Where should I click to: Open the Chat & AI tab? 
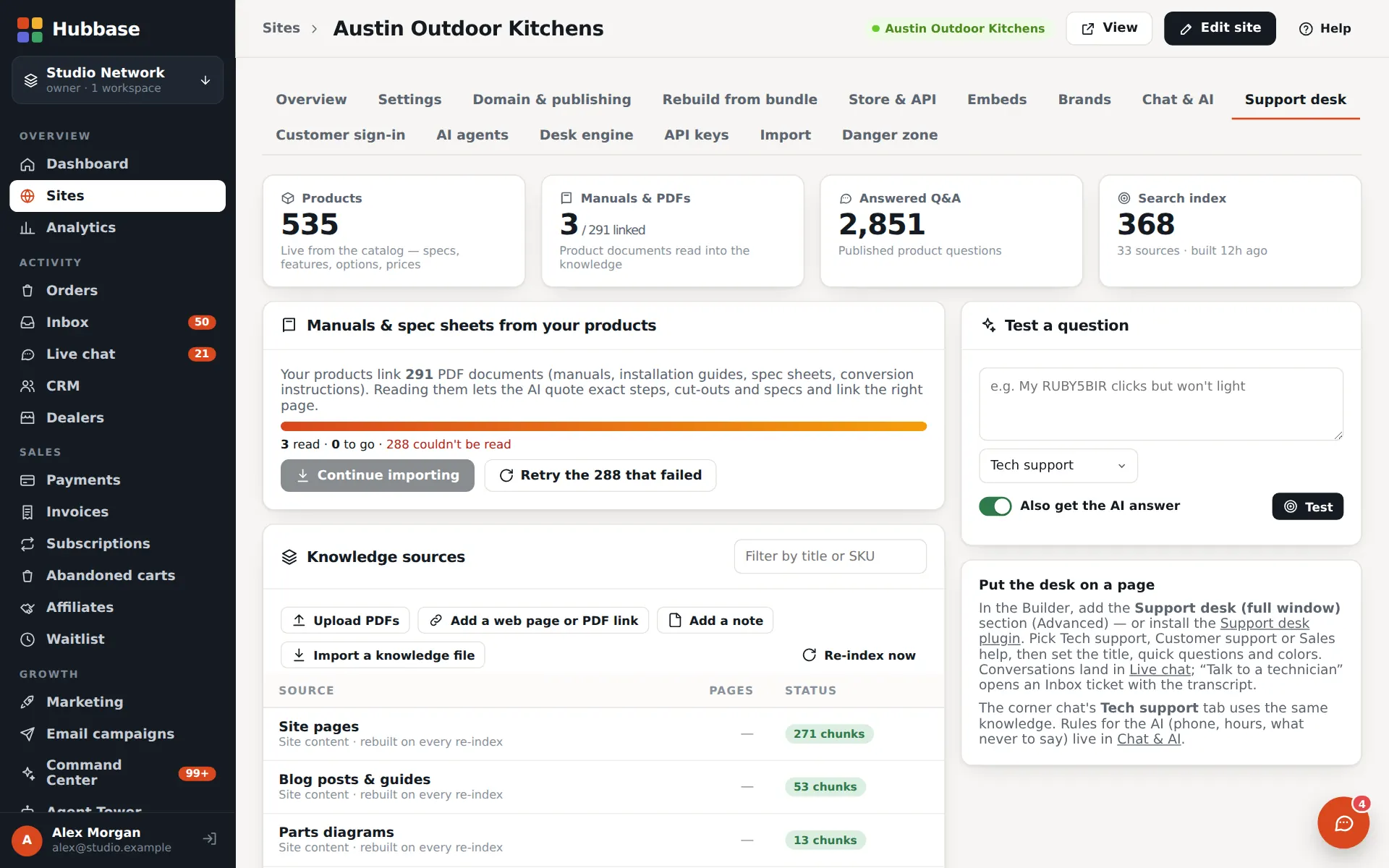pos(1178,100)
